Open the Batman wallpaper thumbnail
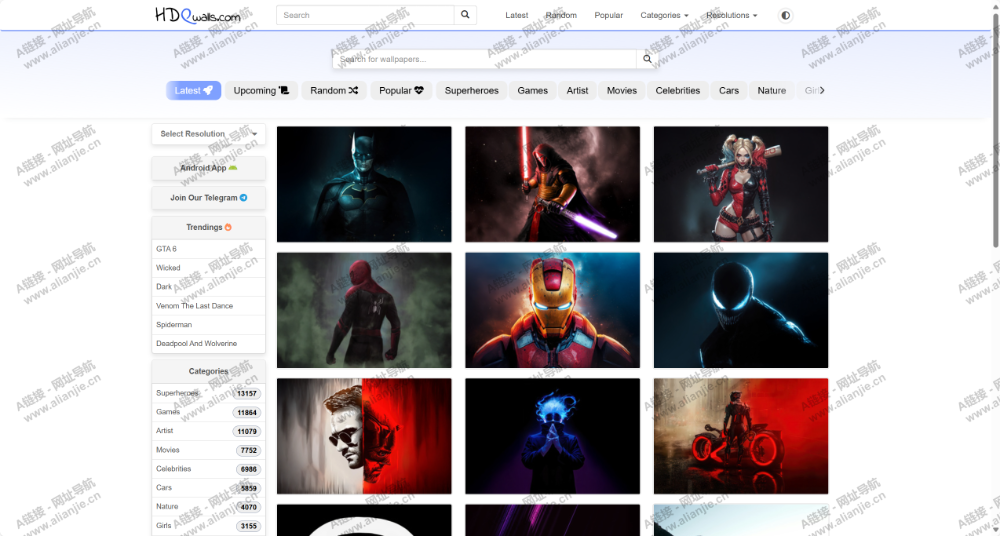The width and height of the screenshot is (1000, 536). (x=364, y=184)
